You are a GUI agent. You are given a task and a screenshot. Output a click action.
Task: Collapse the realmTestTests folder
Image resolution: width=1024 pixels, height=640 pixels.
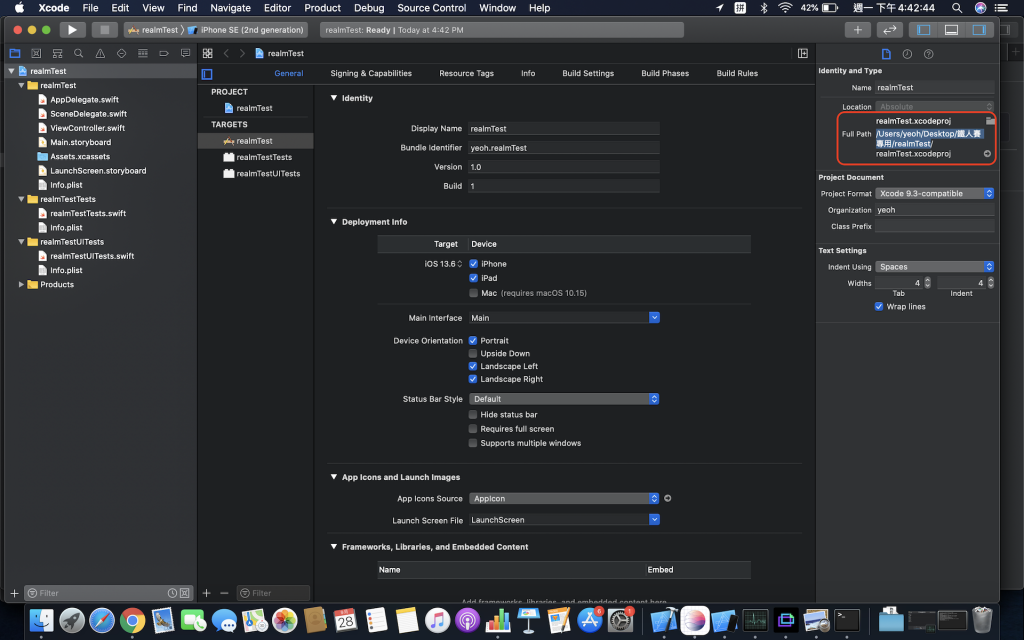point(22,199)
